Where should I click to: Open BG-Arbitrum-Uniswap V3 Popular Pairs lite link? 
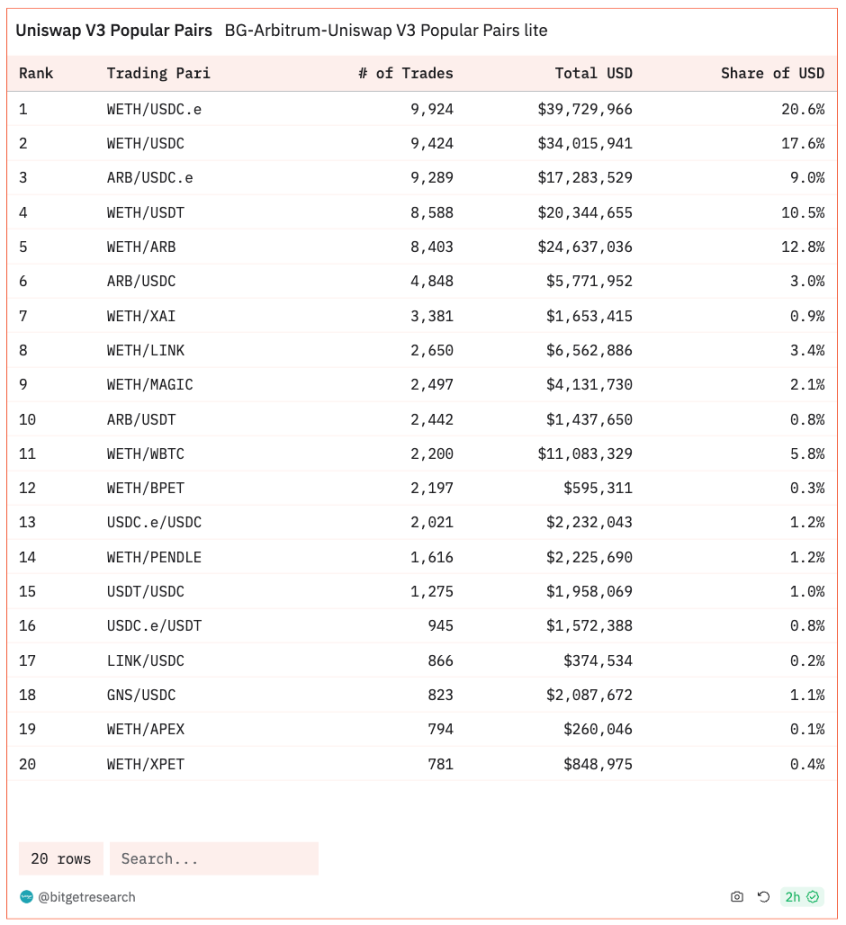coord(386,30)
